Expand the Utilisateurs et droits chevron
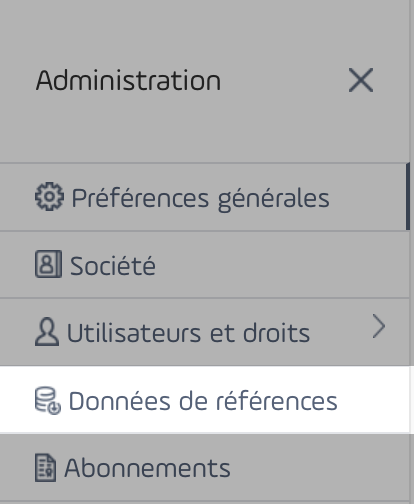The image size is (414, 504). pos(379,326)
